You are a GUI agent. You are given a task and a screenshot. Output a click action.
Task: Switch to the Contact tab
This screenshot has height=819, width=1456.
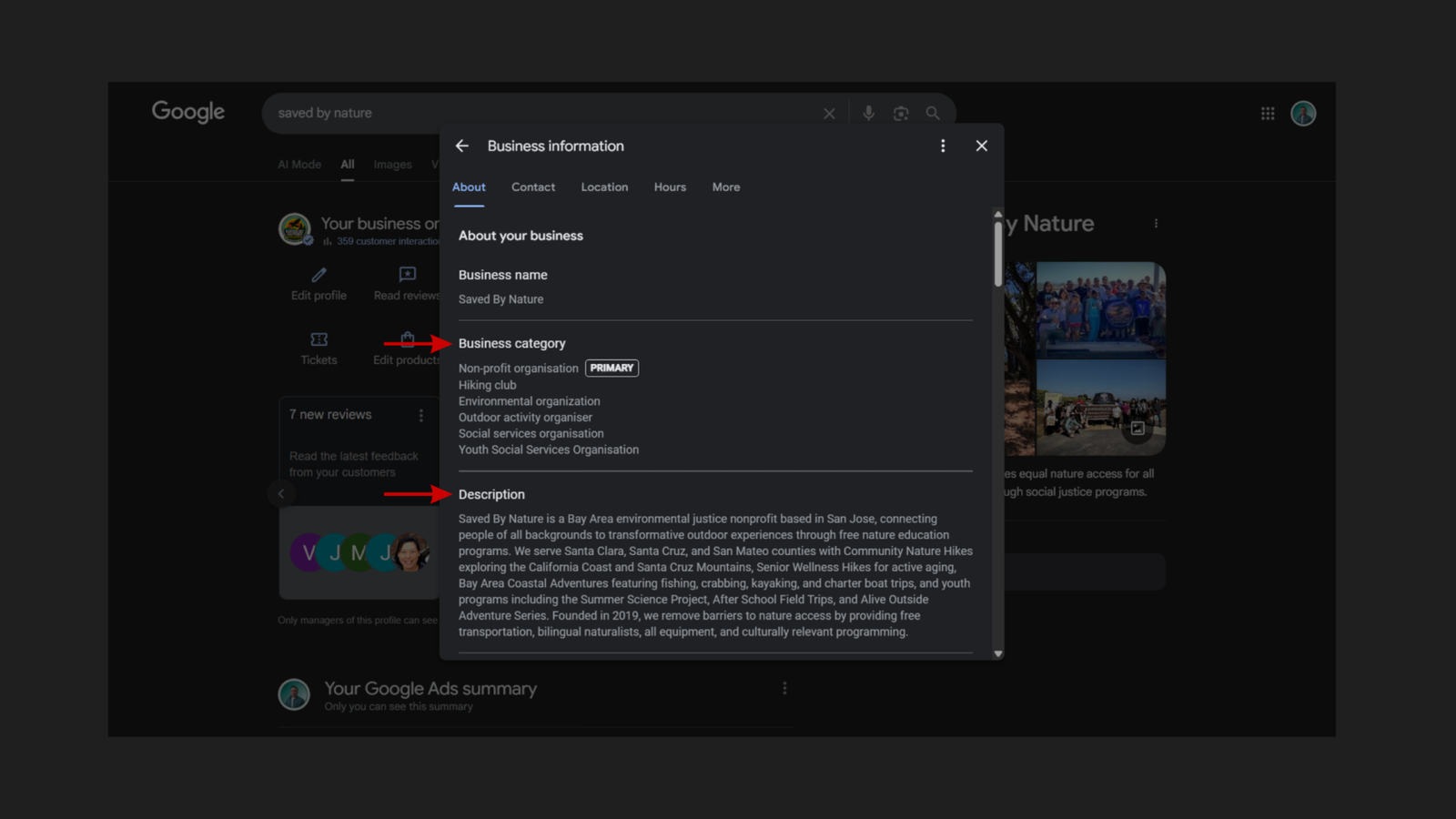(533, 187)
